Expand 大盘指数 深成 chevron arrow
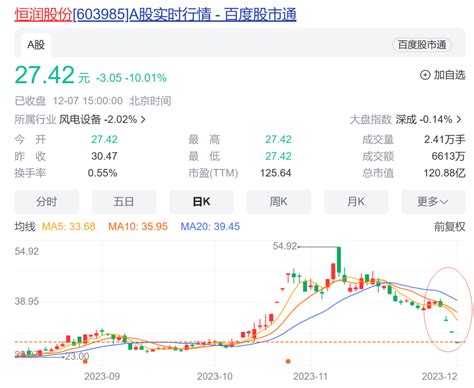 coord(459,119)
